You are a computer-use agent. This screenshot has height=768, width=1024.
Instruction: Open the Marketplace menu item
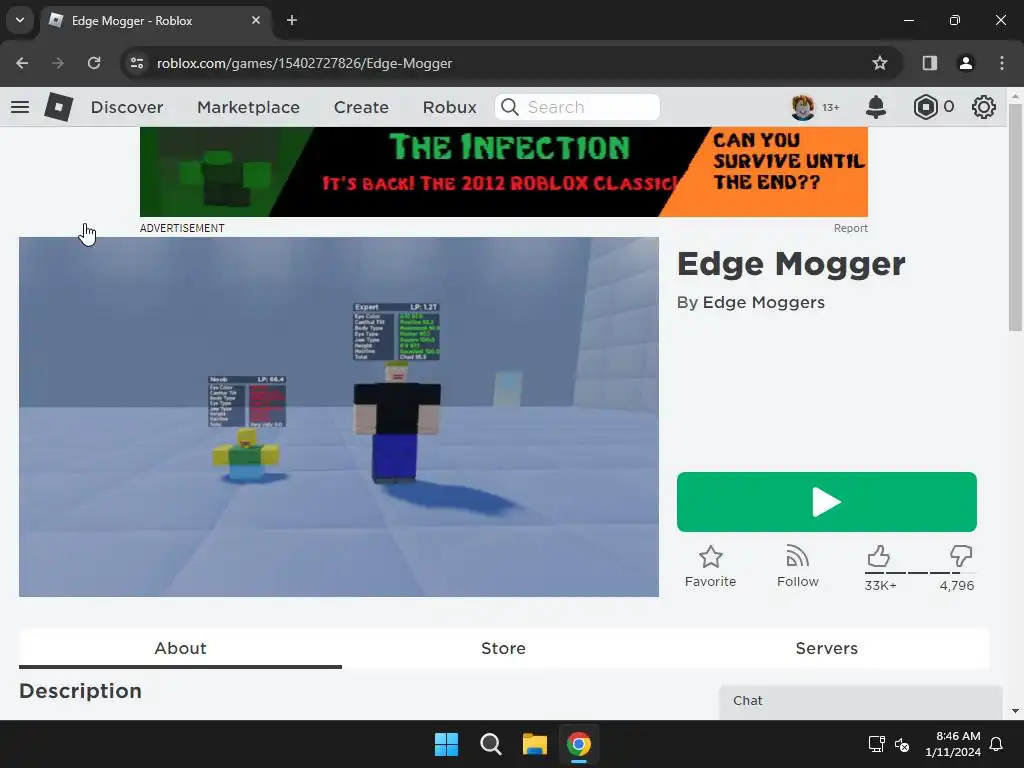click(x=248, y=106)
